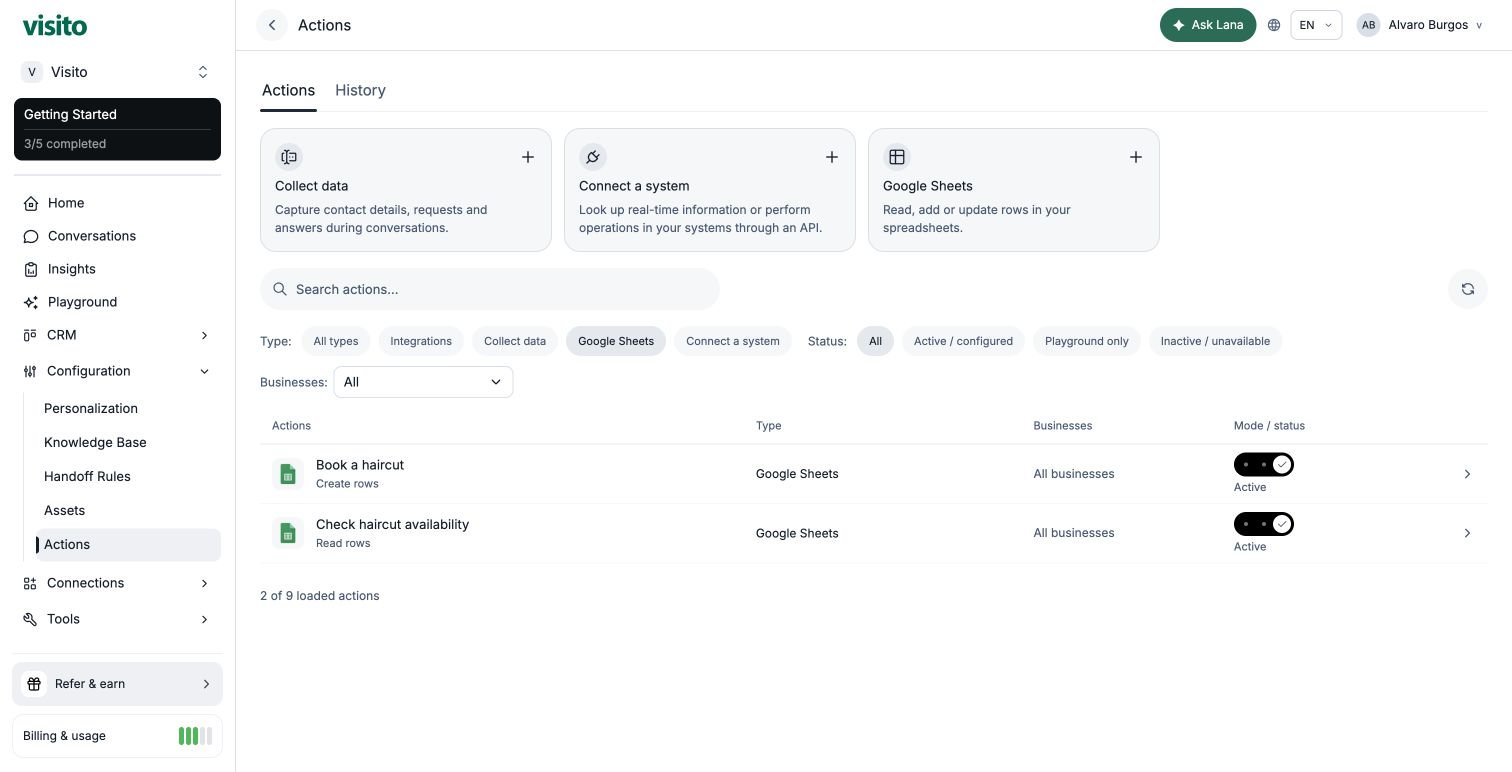Viewport: 1512px width, 772px height.
Task: Click the back arrow beside Actions title
Action: (x=272, y=25)
